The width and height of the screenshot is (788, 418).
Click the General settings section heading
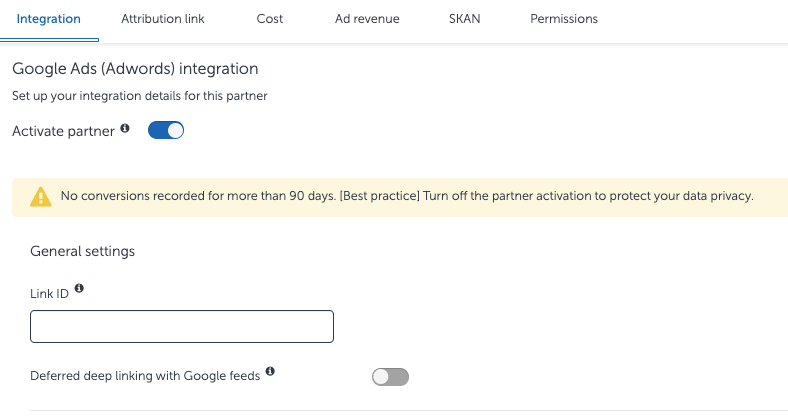click(x=83, y=251)
